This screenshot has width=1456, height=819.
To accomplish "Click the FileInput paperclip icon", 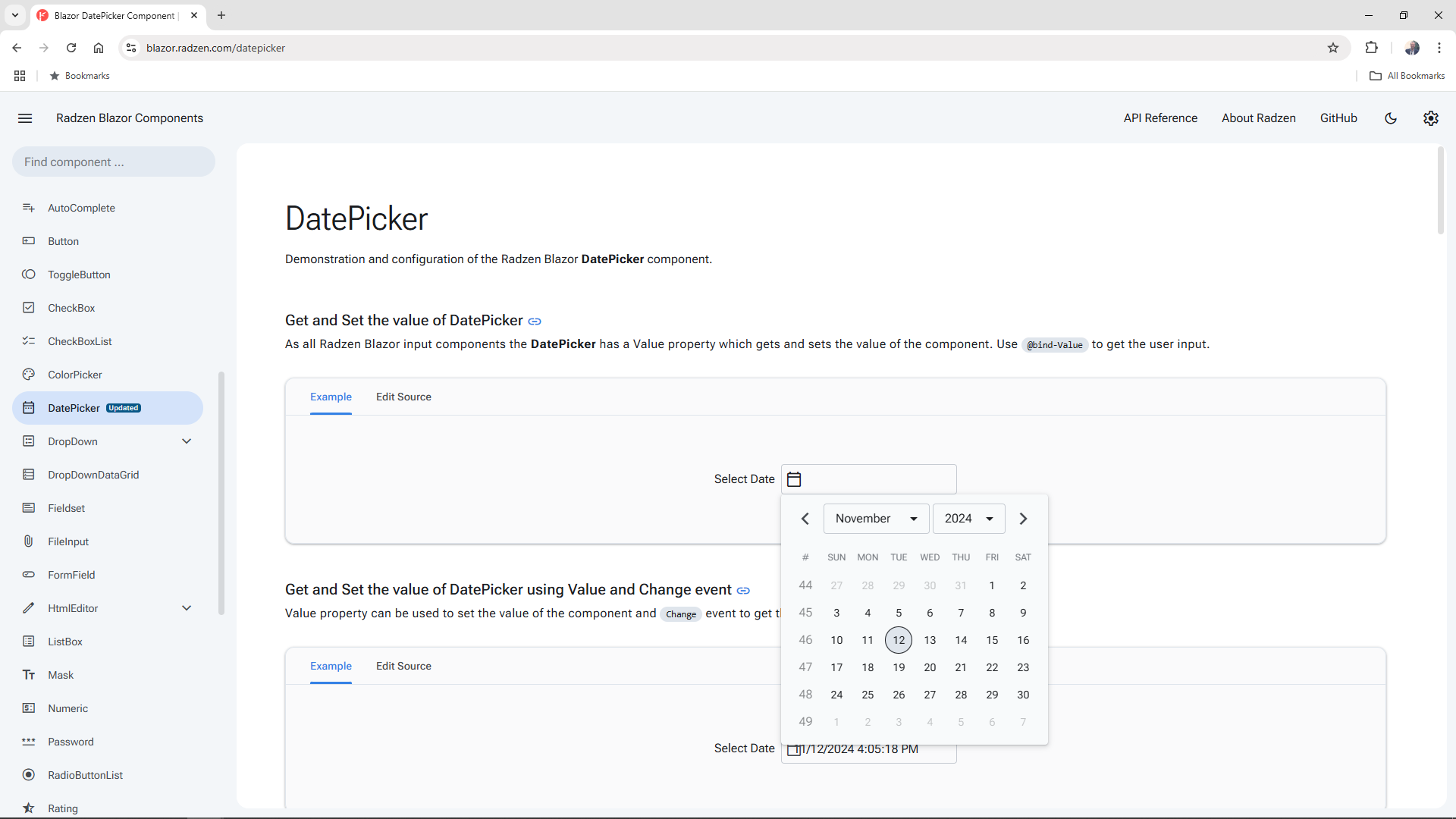I will tap(29, 541).
